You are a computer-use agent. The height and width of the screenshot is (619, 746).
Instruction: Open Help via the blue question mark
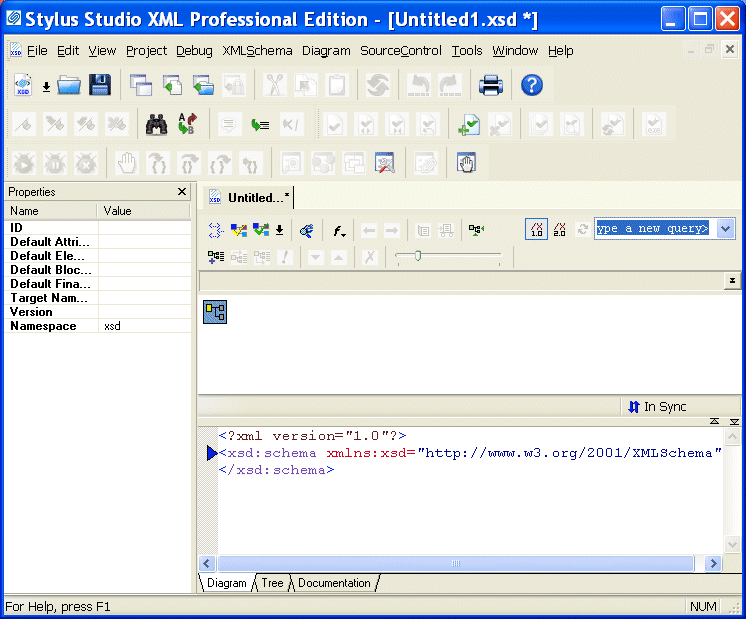tap(531, 85)
